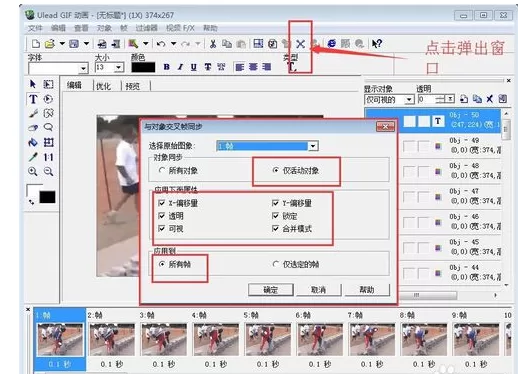Select the eraser tool
The width and height of the screenshot is (518, 374).
click(x=33, y=127)
